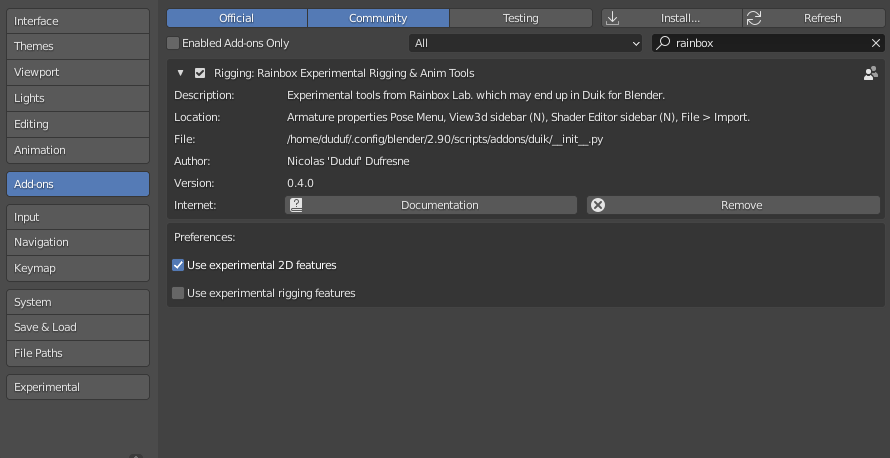
Task: Click into the rainbox search text field
Action: [769, 43]
